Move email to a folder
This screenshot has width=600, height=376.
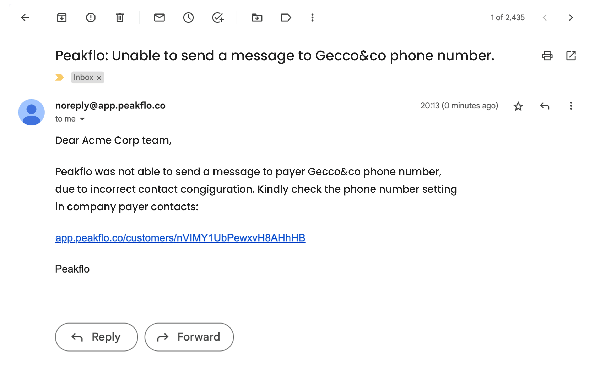click(x=257, y=18)
